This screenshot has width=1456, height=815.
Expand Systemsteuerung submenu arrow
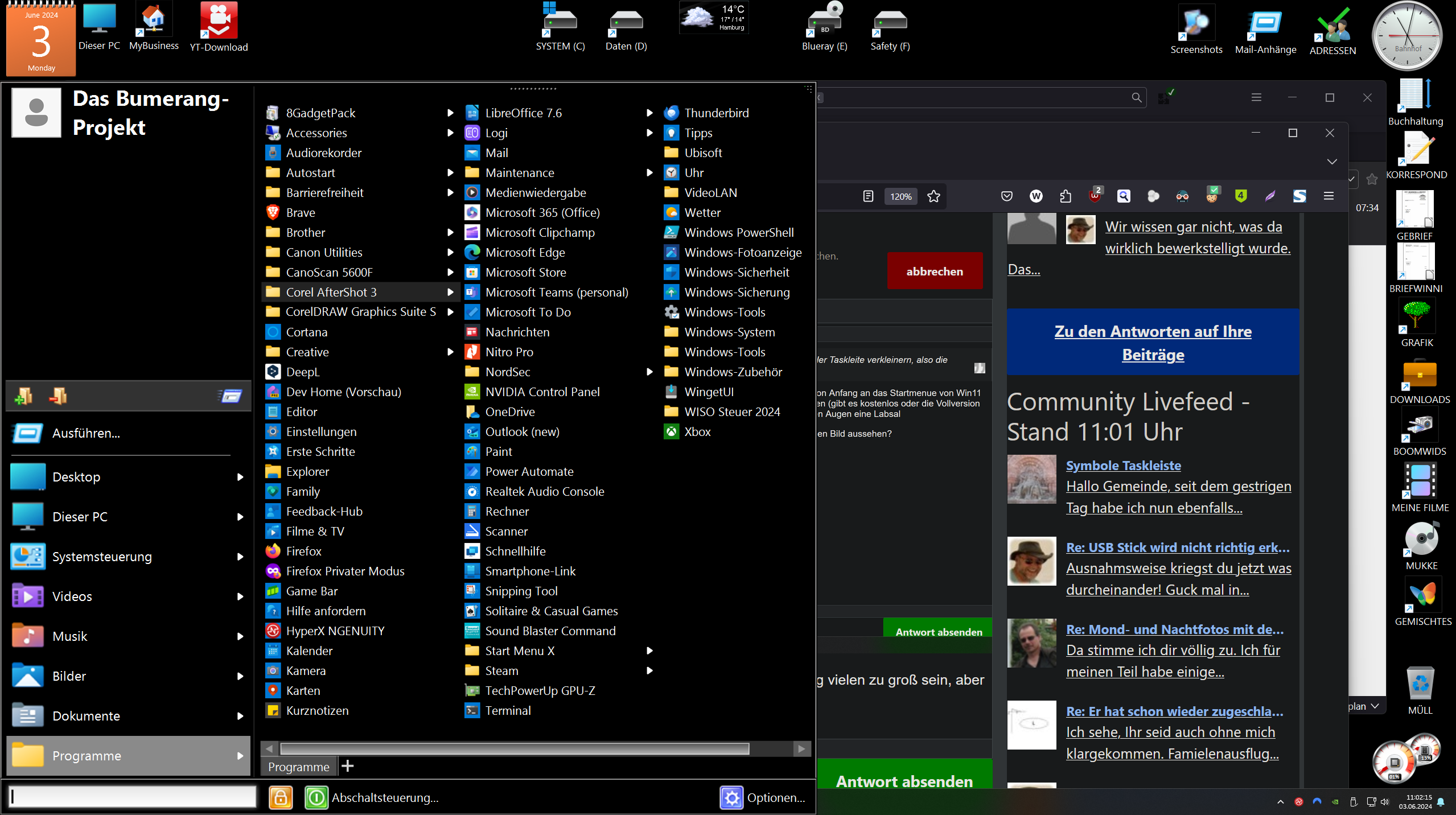240,557
